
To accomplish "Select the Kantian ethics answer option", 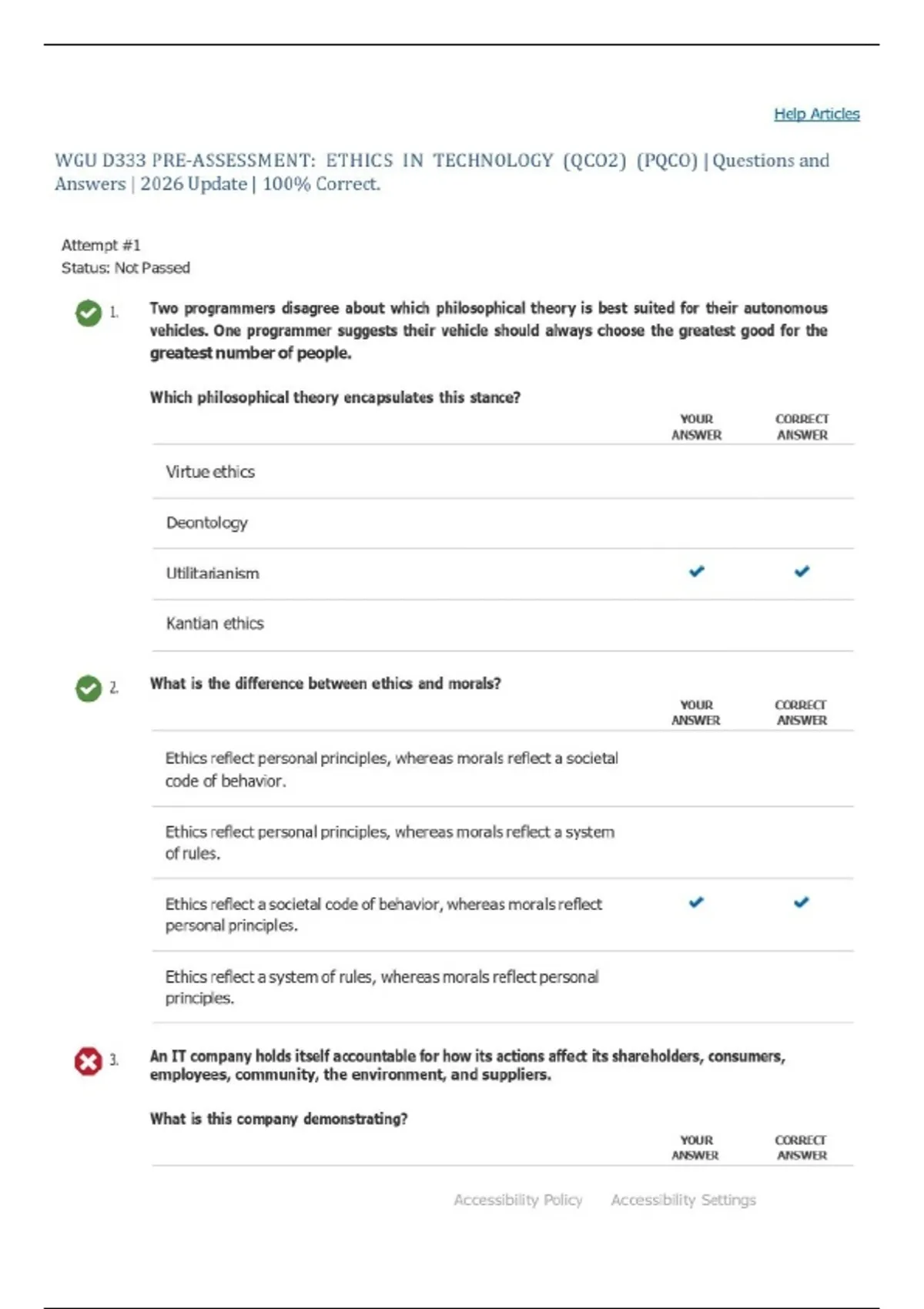I will pos(503,624).
